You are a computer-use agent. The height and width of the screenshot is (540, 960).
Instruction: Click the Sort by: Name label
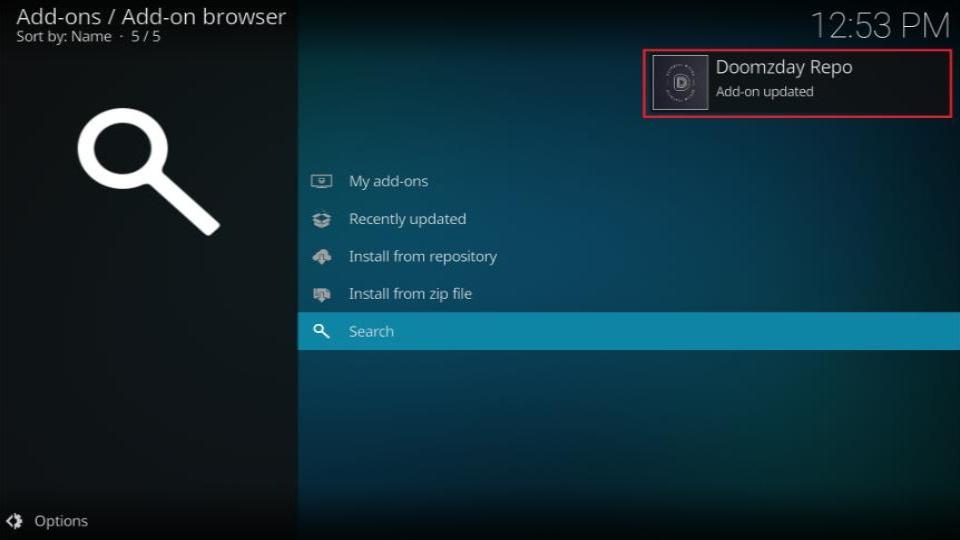(64, 37)
